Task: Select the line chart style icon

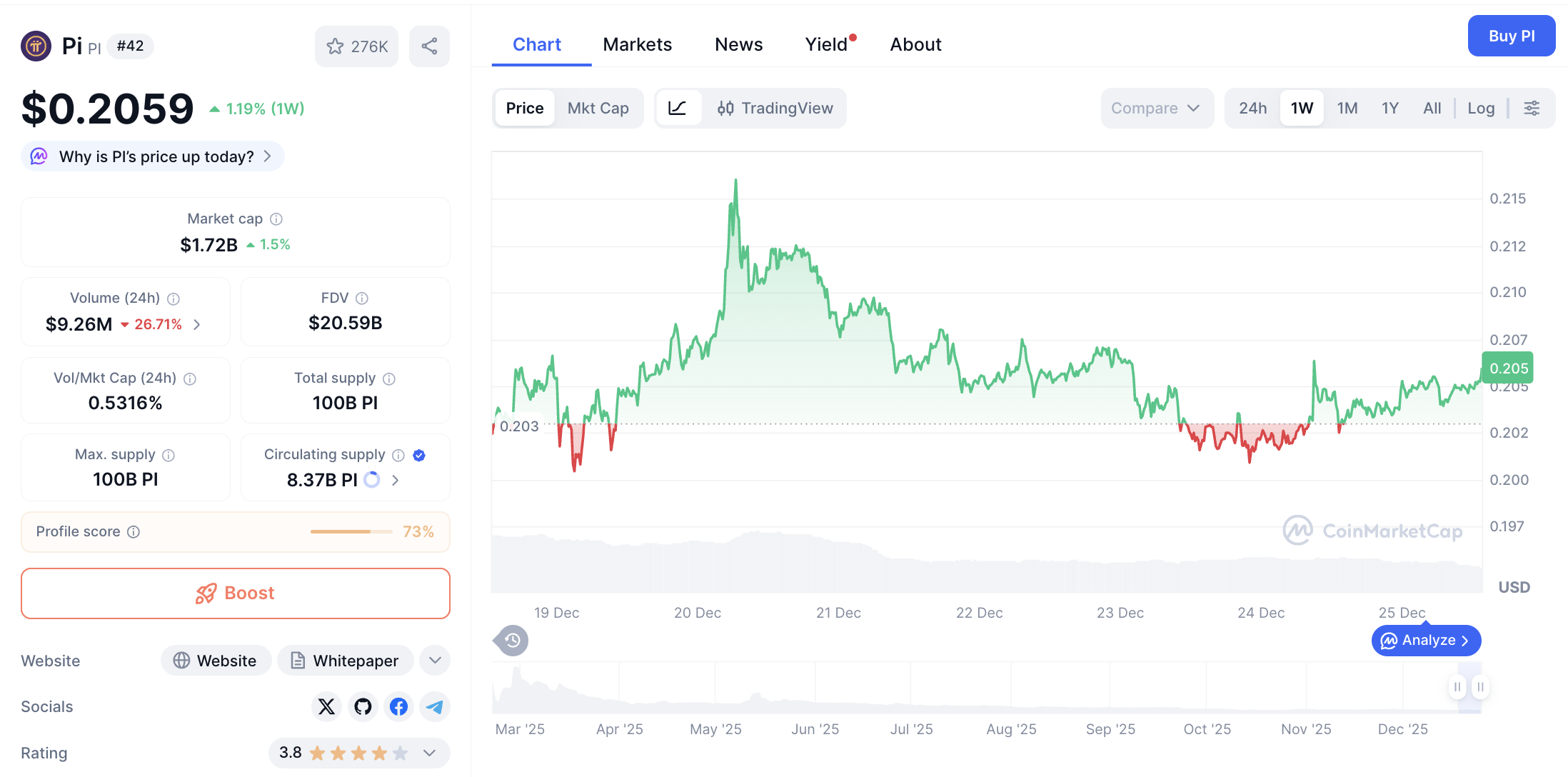Action: coord(678,108)
